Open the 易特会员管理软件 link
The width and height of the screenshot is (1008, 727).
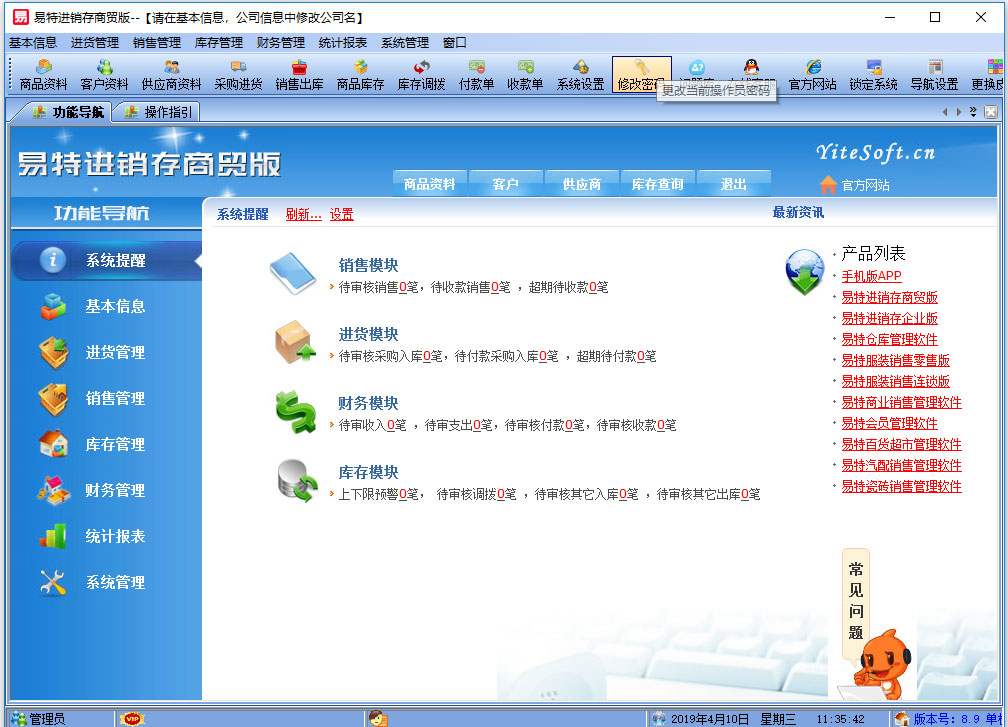889,424
